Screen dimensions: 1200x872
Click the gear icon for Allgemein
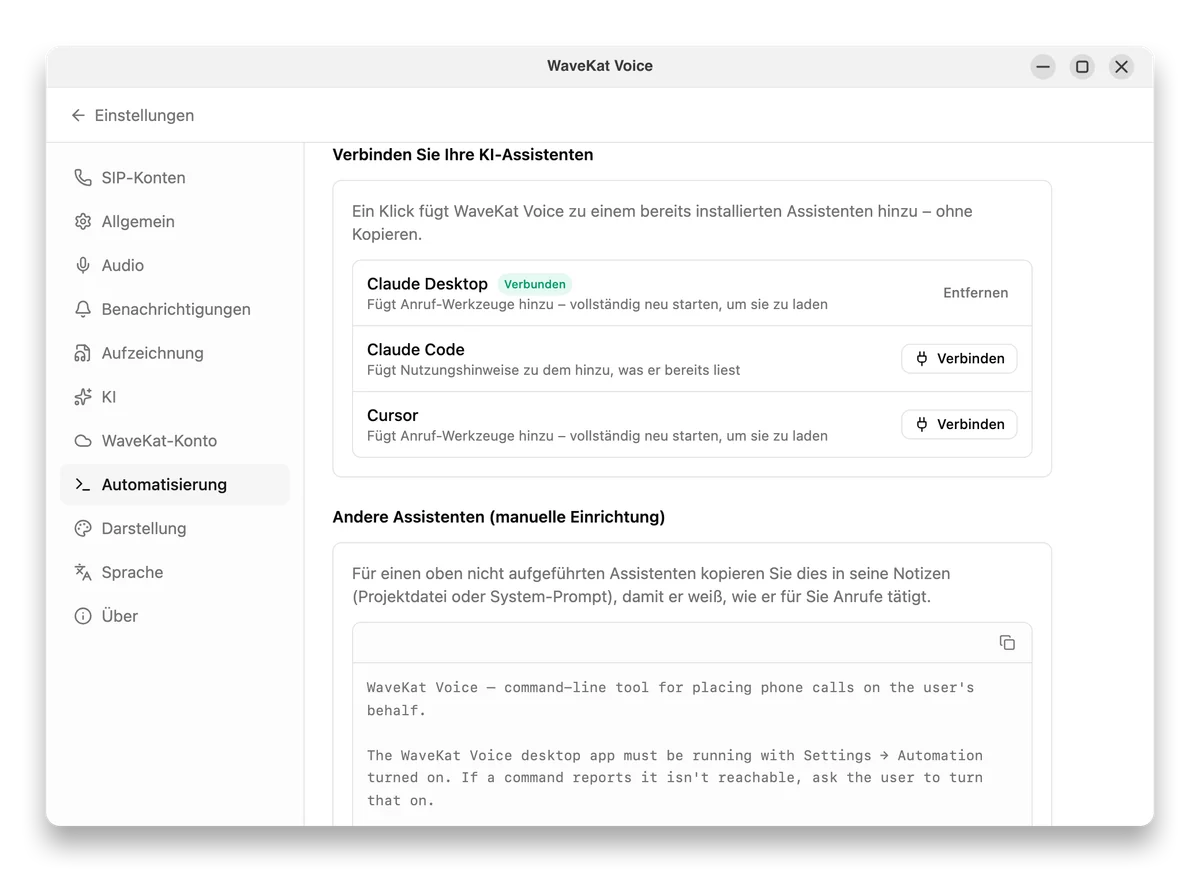[x=83, y=222]
